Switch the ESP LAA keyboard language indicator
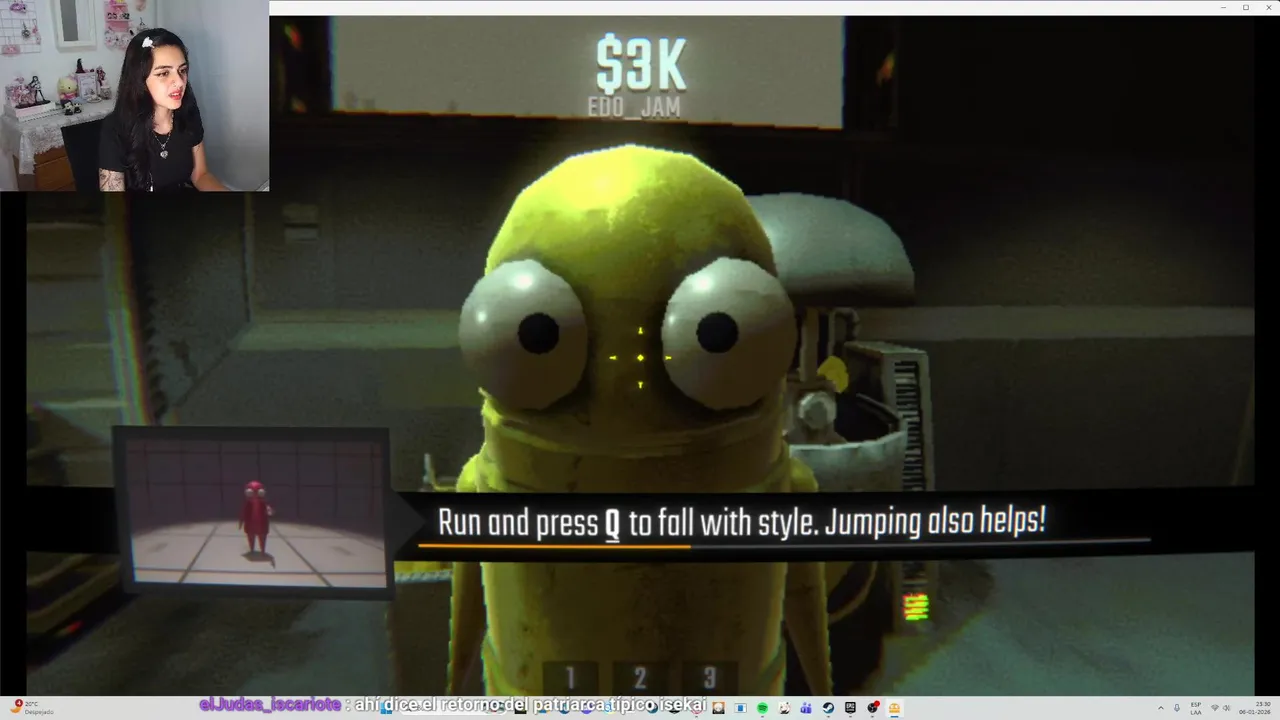The width and height of the screenshot is (1280, 720). (x=1196, y=708)
